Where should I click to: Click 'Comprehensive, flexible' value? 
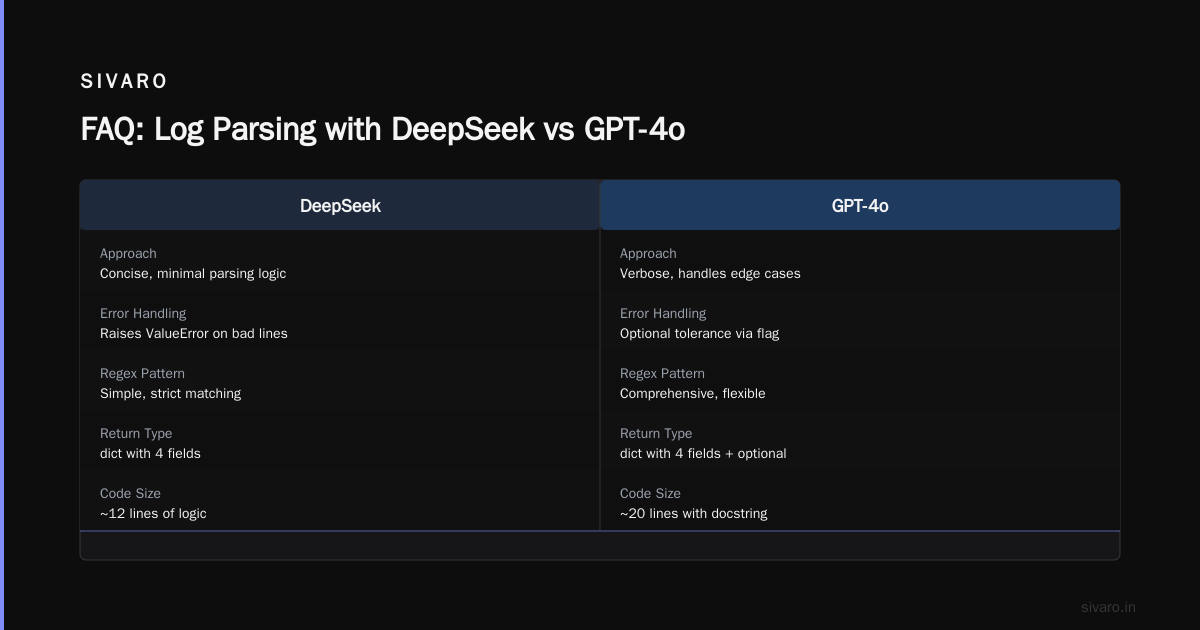pos(693,393)
